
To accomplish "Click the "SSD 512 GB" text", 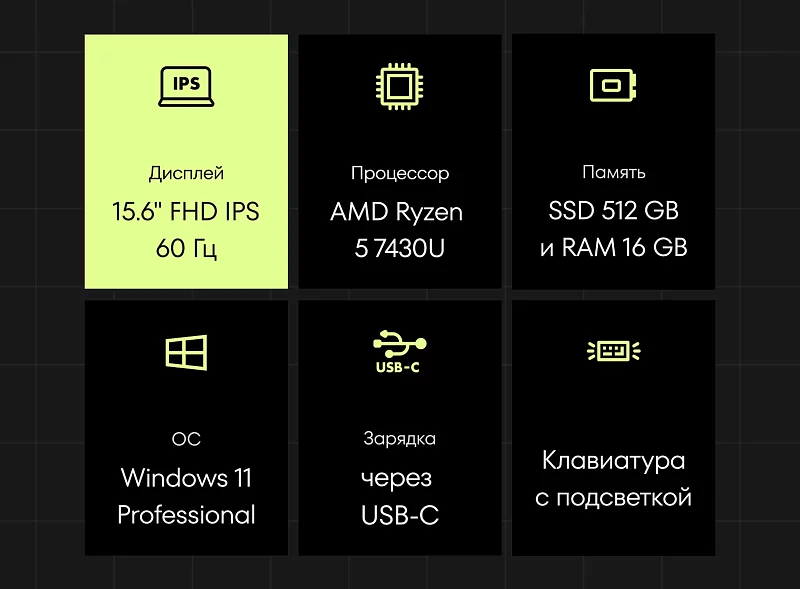I will 613,211.
